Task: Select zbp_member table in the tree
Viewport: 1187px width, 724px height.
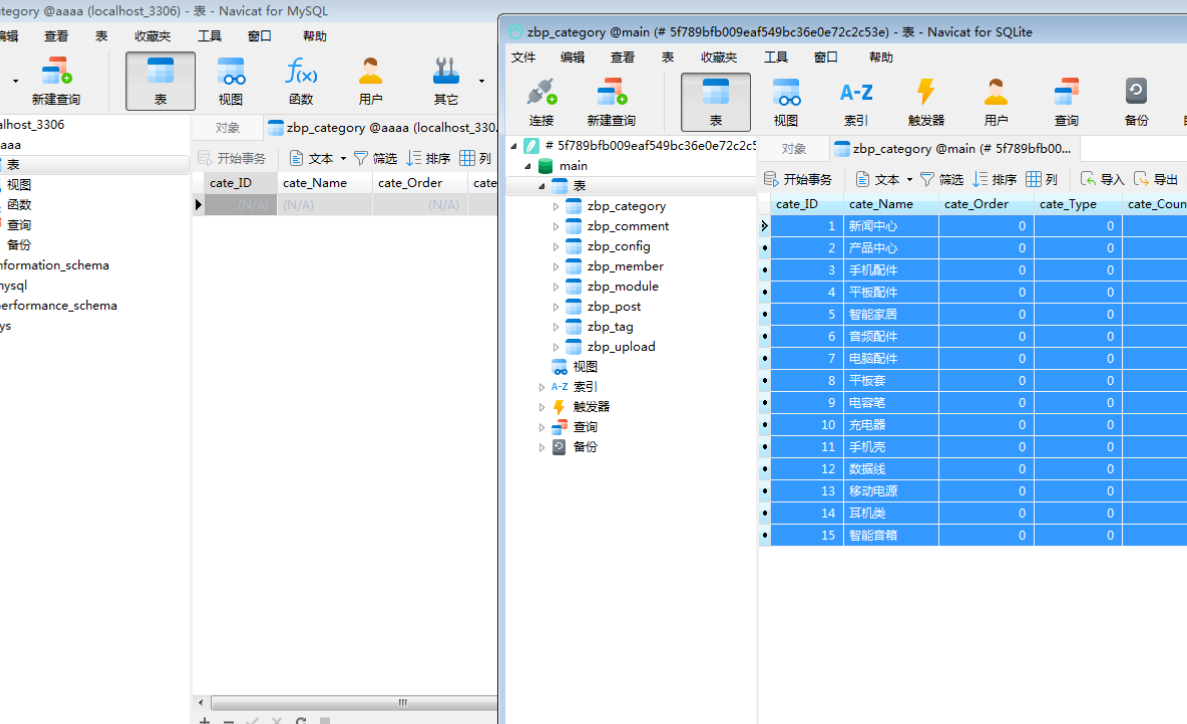Action: [x=625, y=267]
